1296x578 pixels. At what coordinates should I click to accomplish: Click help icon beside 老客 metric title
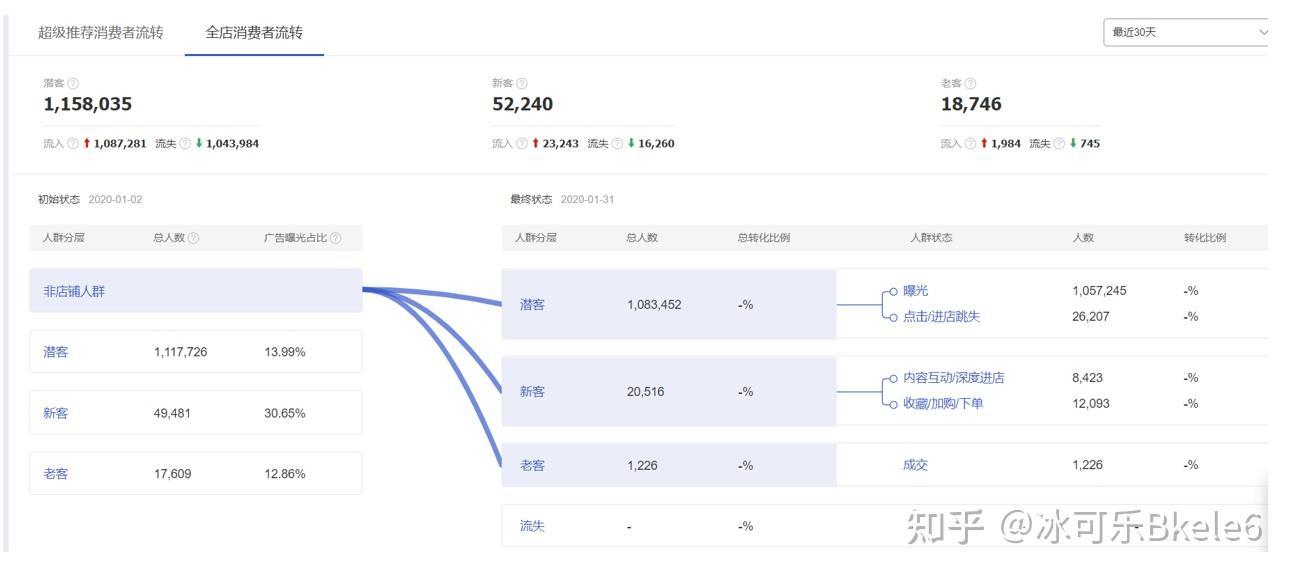coord(971,84)
